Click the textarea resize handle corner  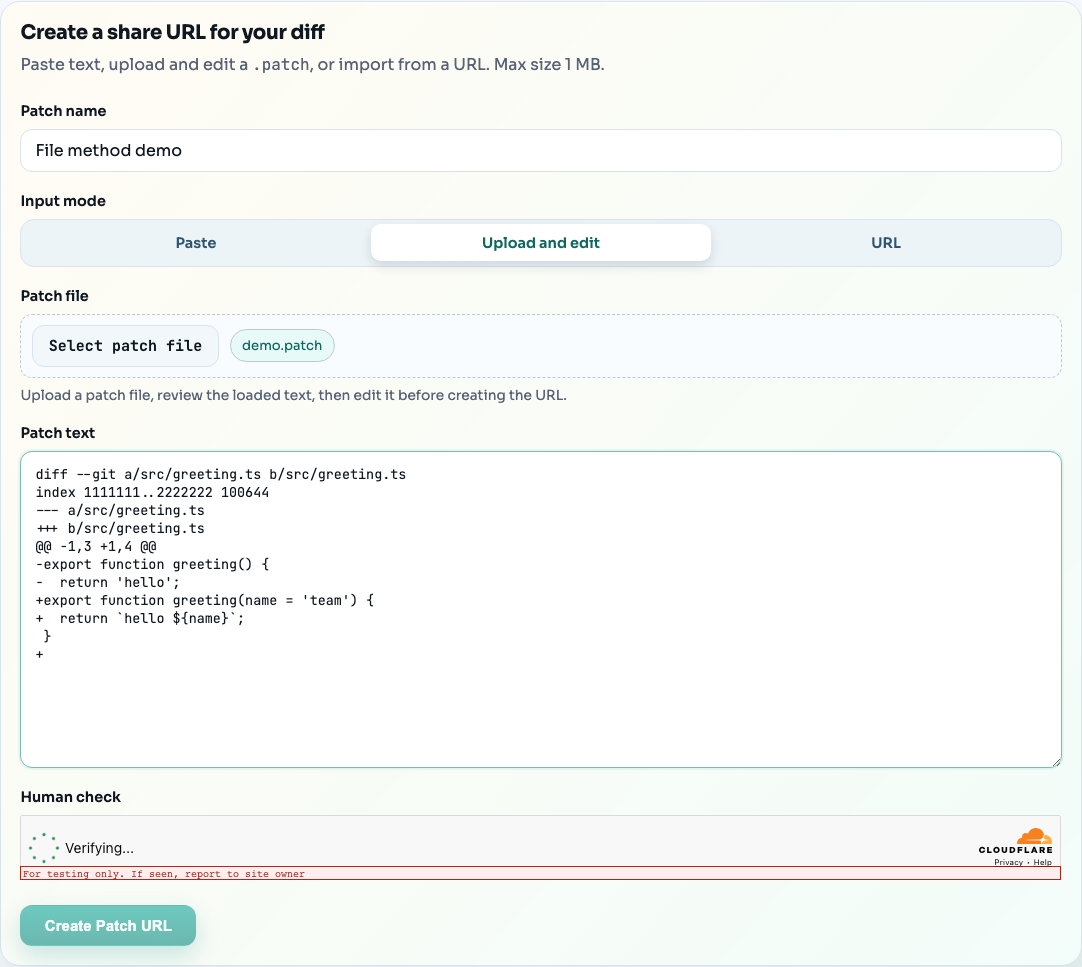point(1055,762)
